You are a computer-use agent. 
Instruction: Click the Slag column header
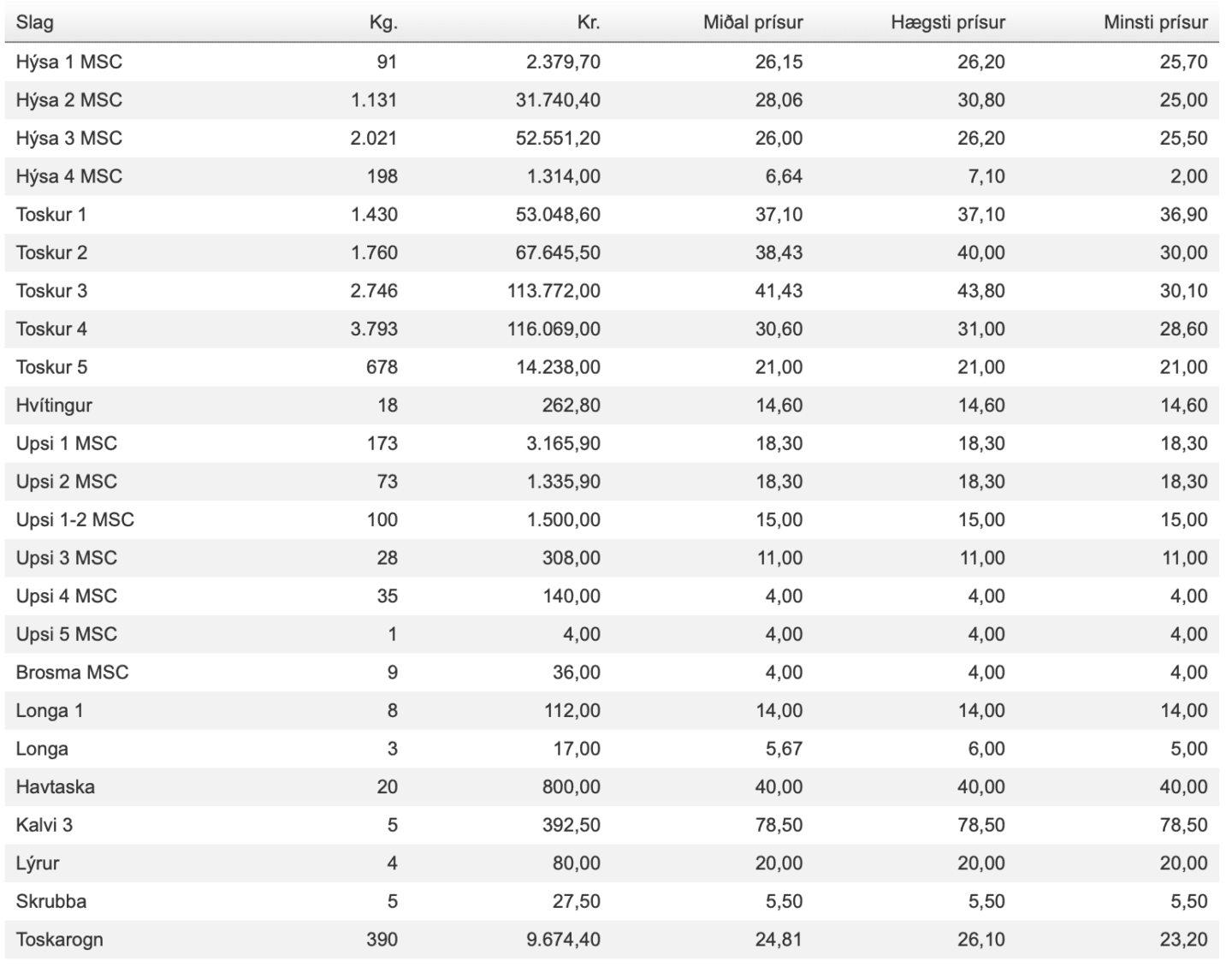click(x=34, y=22)
